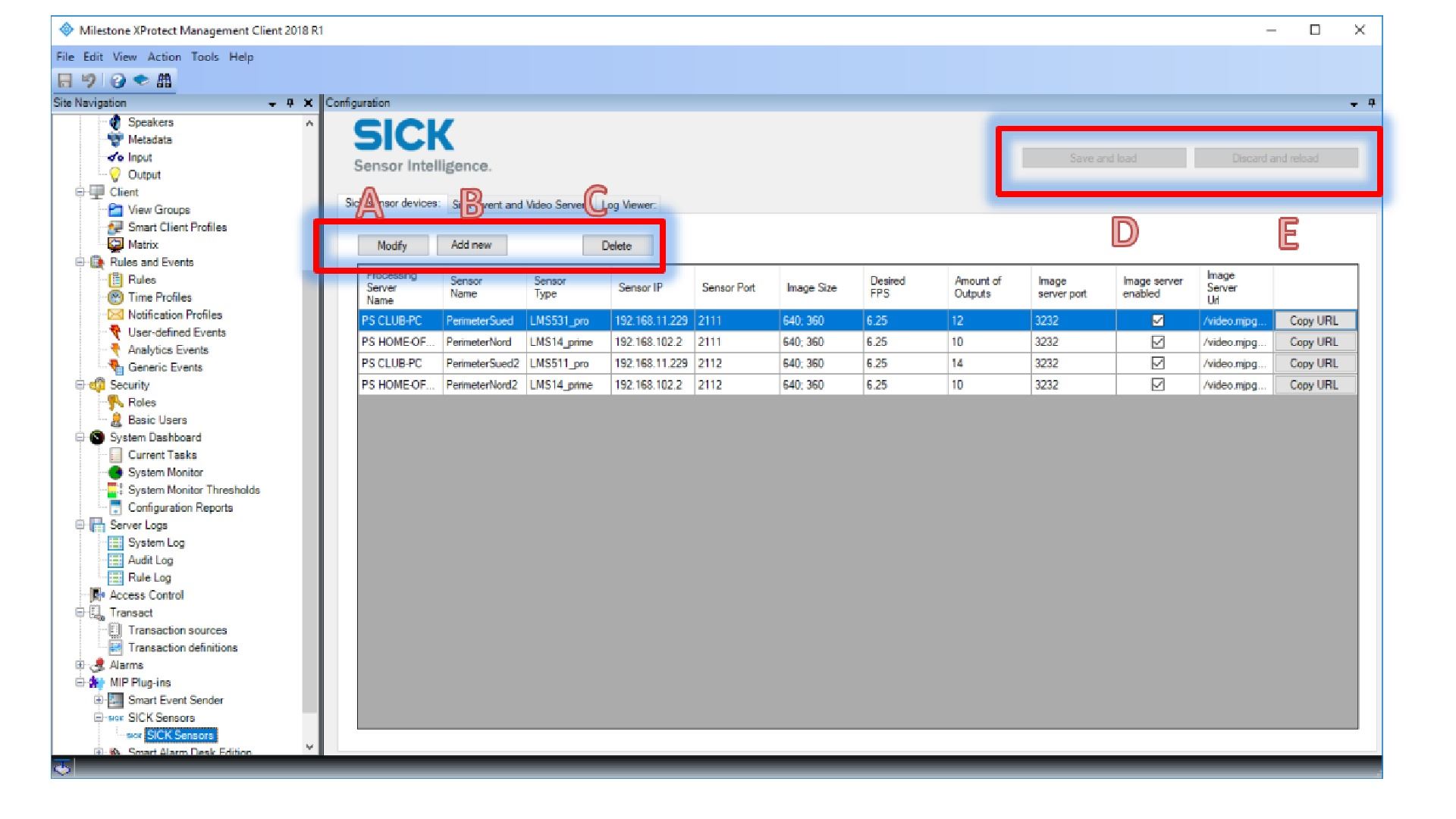Copy URL for PerimeterSued row
This screenshot has width=1456, height=819.
[1314, 321]
